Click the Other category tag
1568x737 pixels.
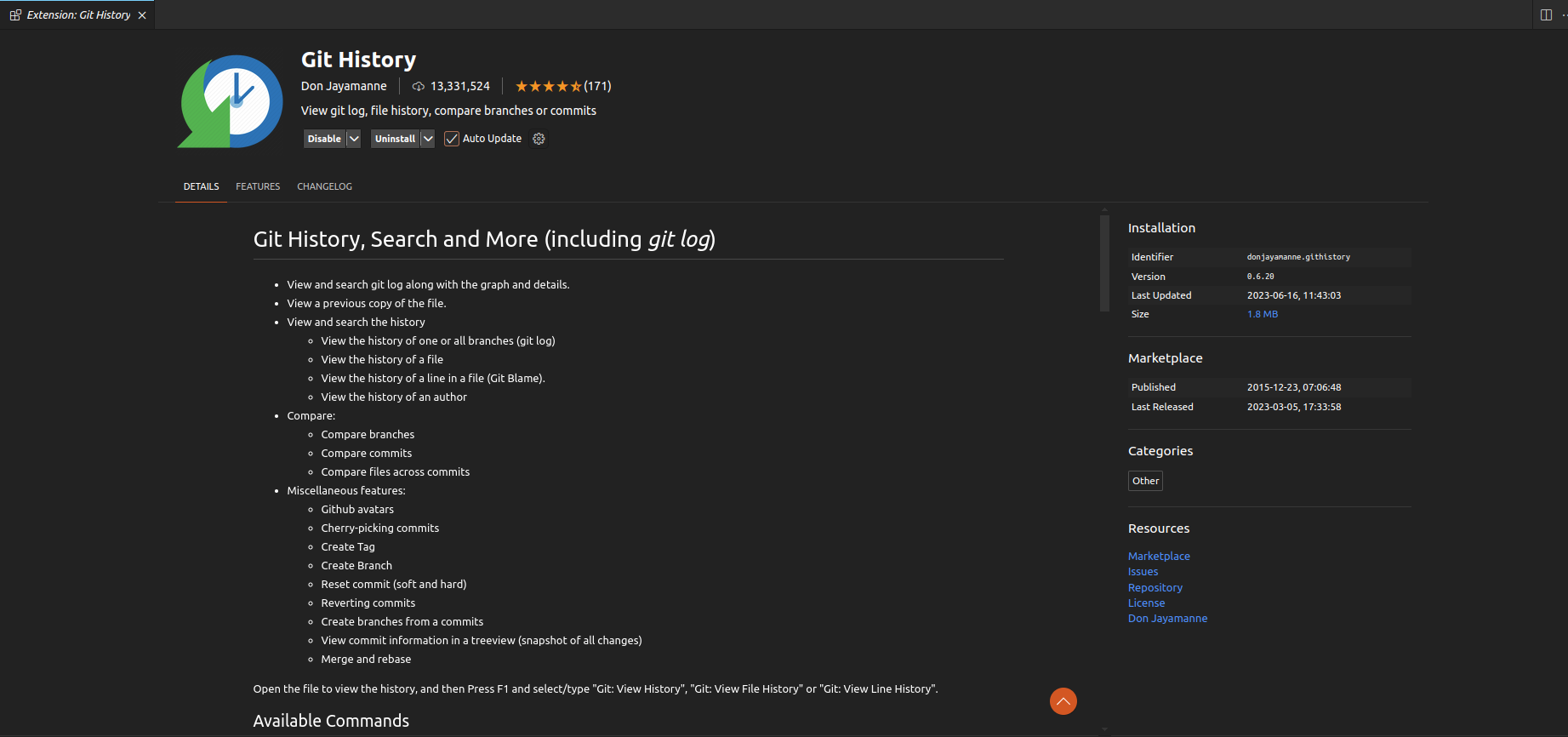1145,481
